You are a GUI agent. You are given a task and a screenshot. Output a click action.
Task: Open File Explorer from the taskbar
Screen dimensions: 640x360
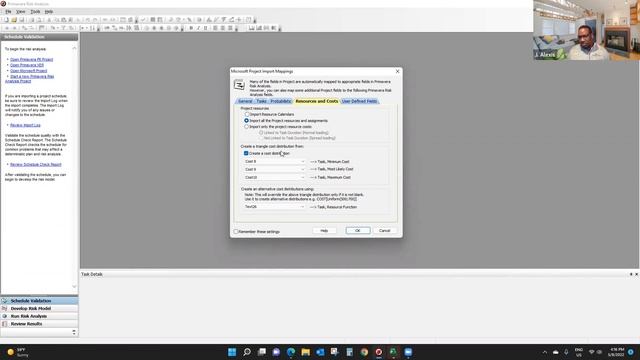click(305, 352)
